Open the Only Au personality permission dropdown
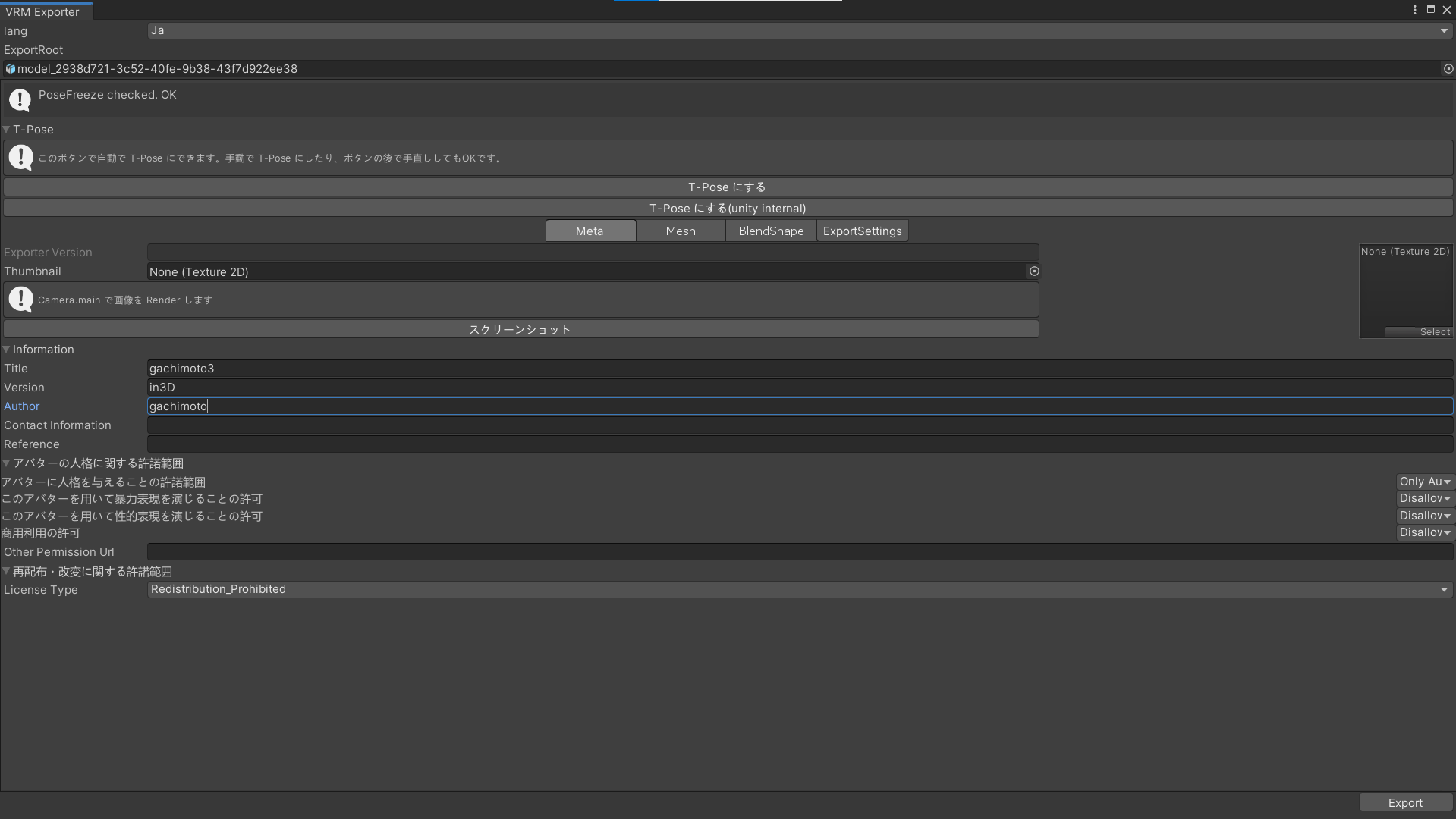Viewport: 1456px width, 819px height. 1425,482
